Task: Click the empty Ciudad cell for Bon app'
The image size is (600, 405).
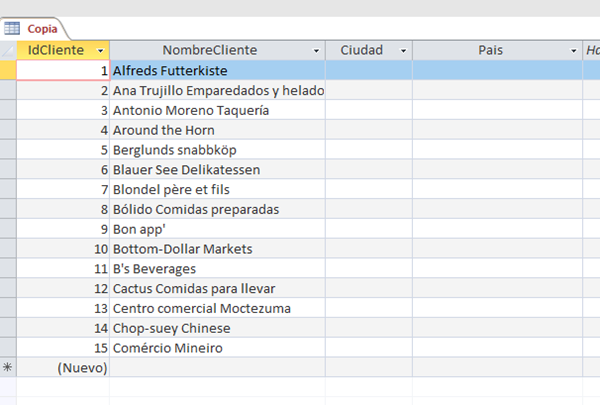Action: pos(368,229)
